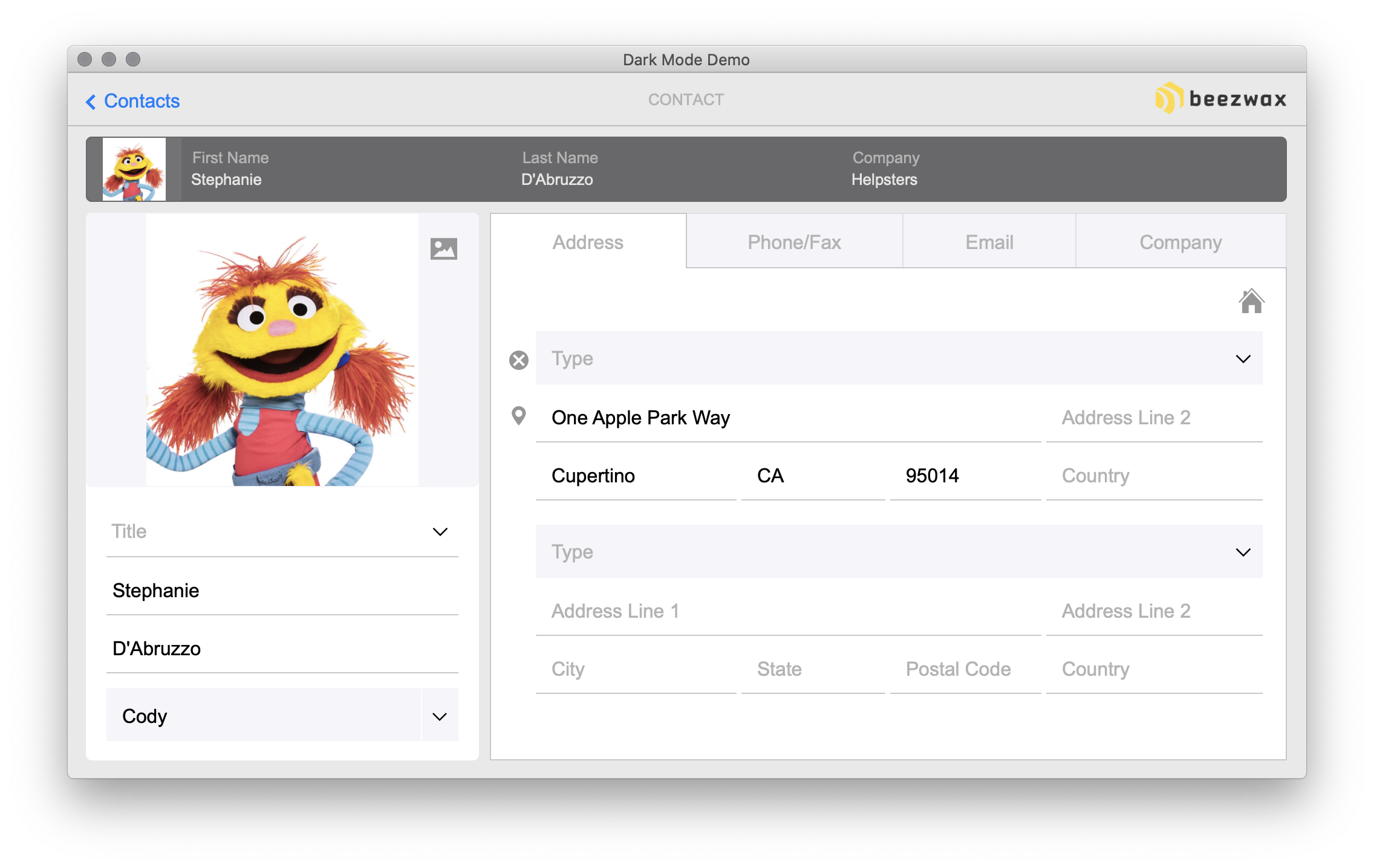
Task: Open the first address Type dropdown
Action: pos(899,358)
